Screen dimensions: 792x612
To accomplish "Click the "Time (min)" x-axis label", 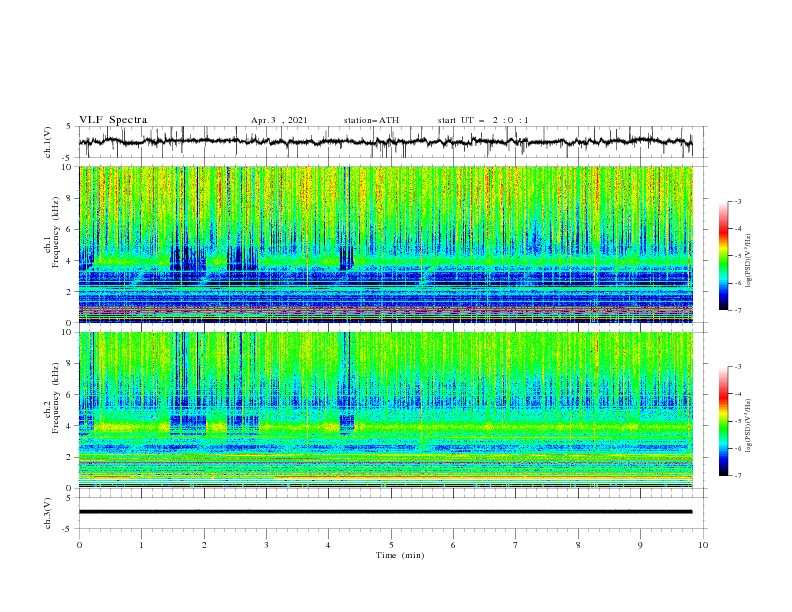I will point(400,555).
